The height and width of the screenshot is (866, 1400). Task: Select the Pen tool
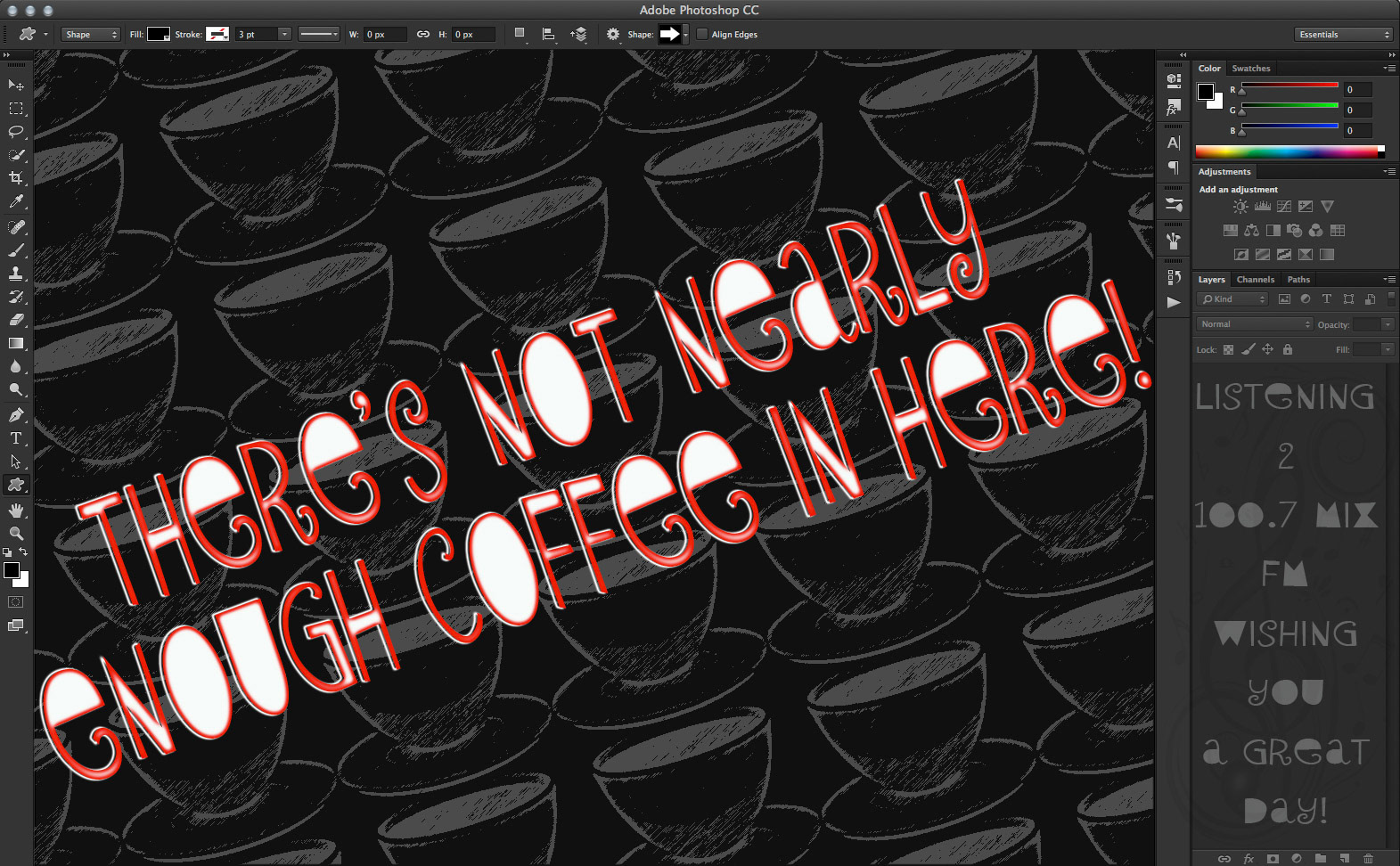pyautogui.click(x=15, y=415)
